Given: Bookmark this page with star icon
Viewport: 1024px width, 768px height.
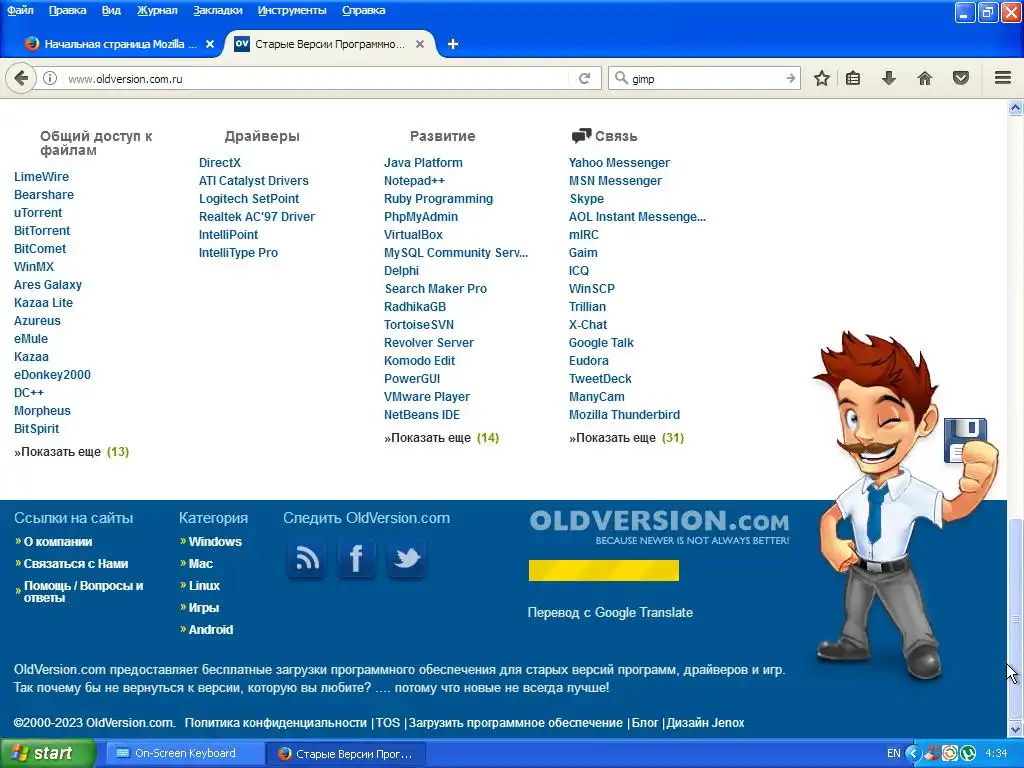Looking at the screenshot, I should click(x=822, y=78).
